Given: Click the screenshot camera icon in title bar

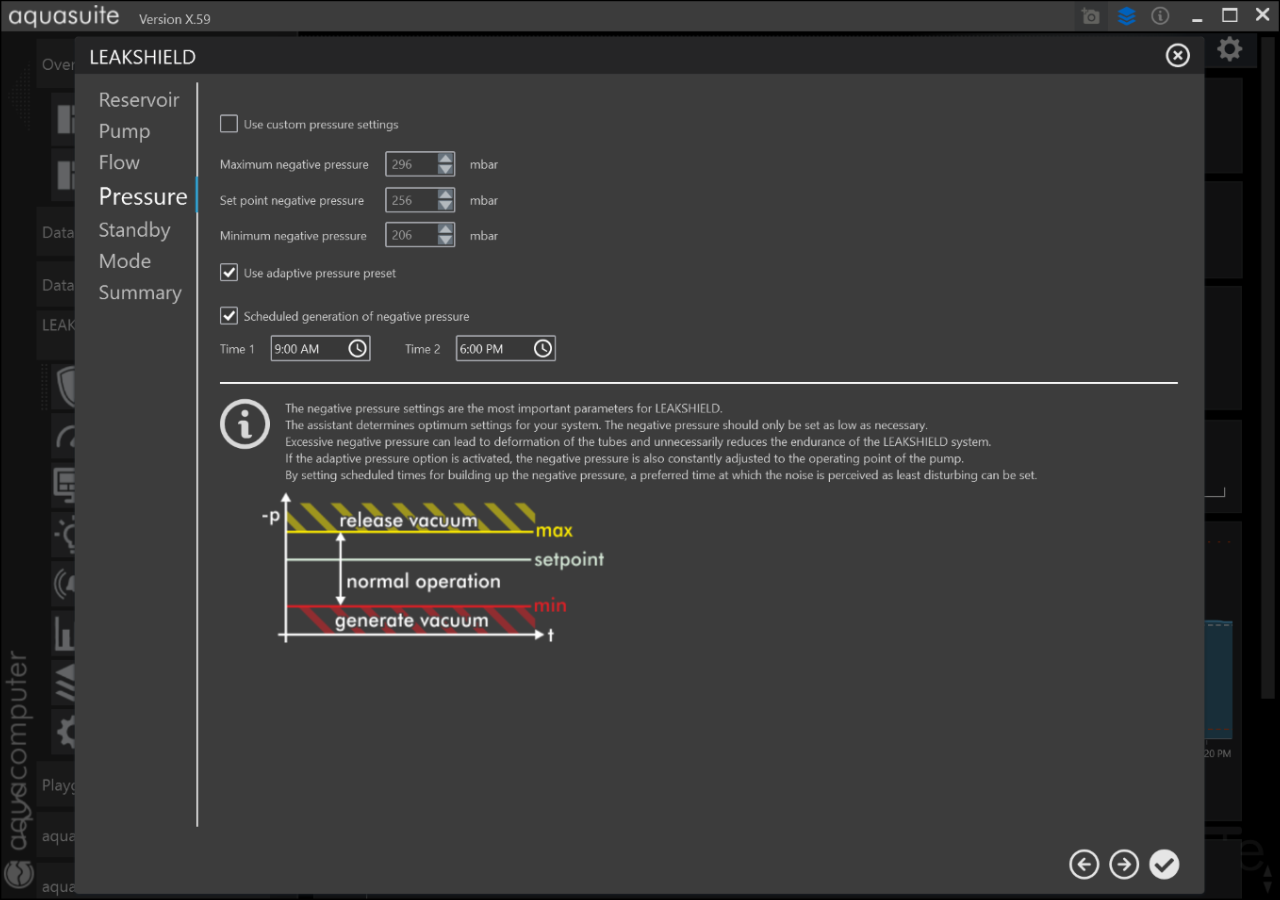Looking at the screenshot, I should 1091,17.
